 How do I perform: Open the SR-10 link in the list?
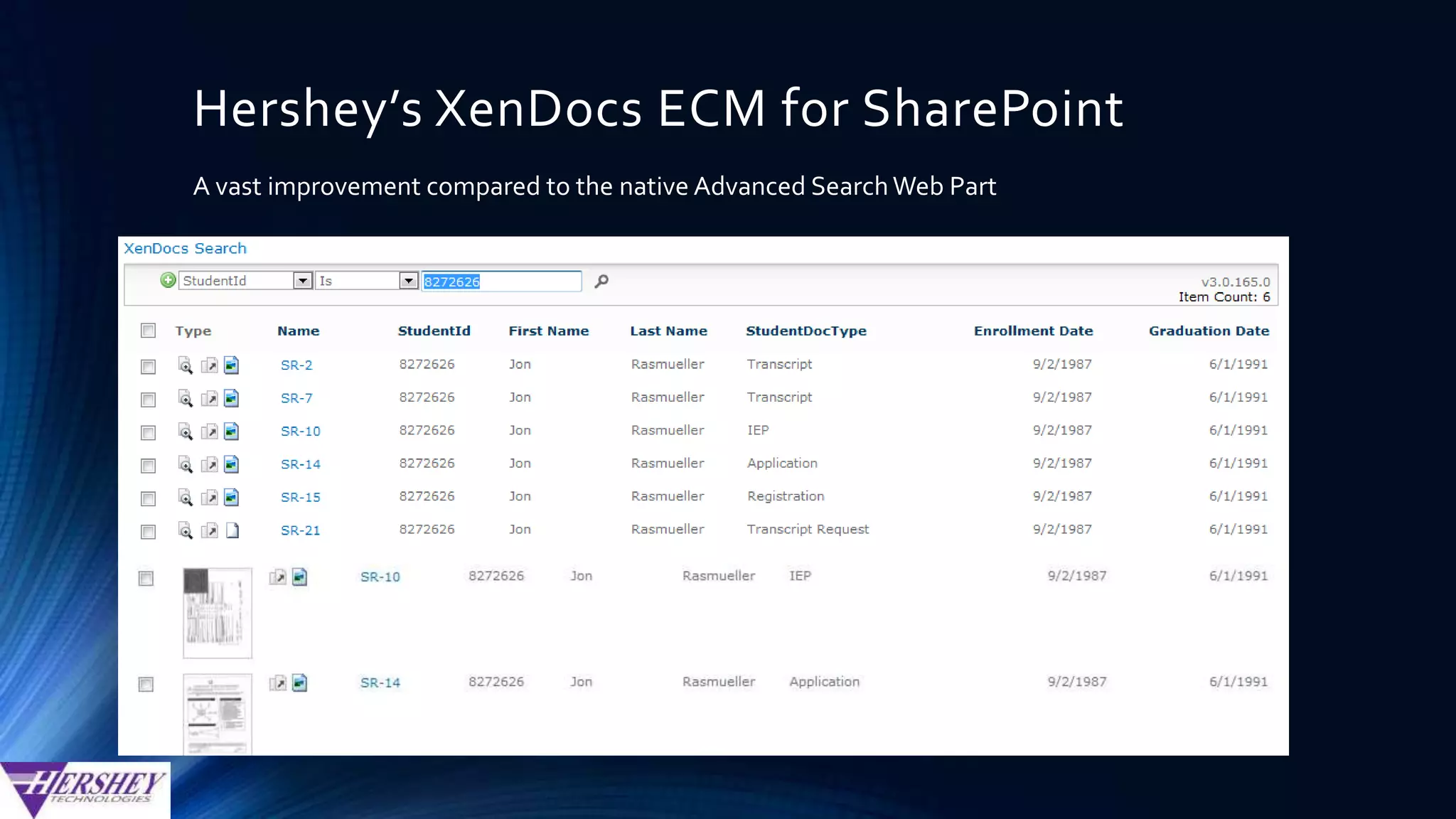click(300, 431)
